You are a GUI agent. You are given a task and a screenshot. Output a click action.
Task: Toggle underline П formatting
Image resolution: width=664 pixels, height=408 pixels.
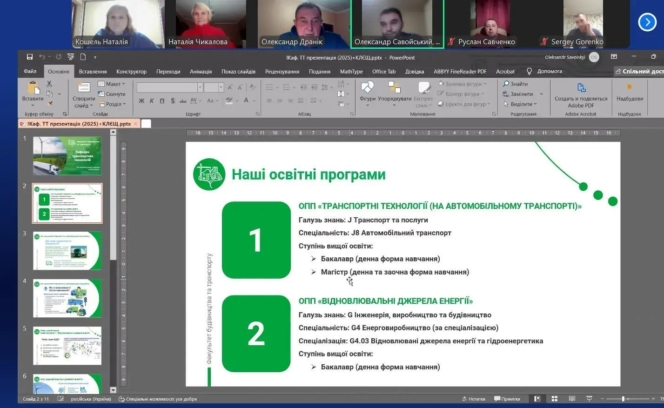[159, 101]
